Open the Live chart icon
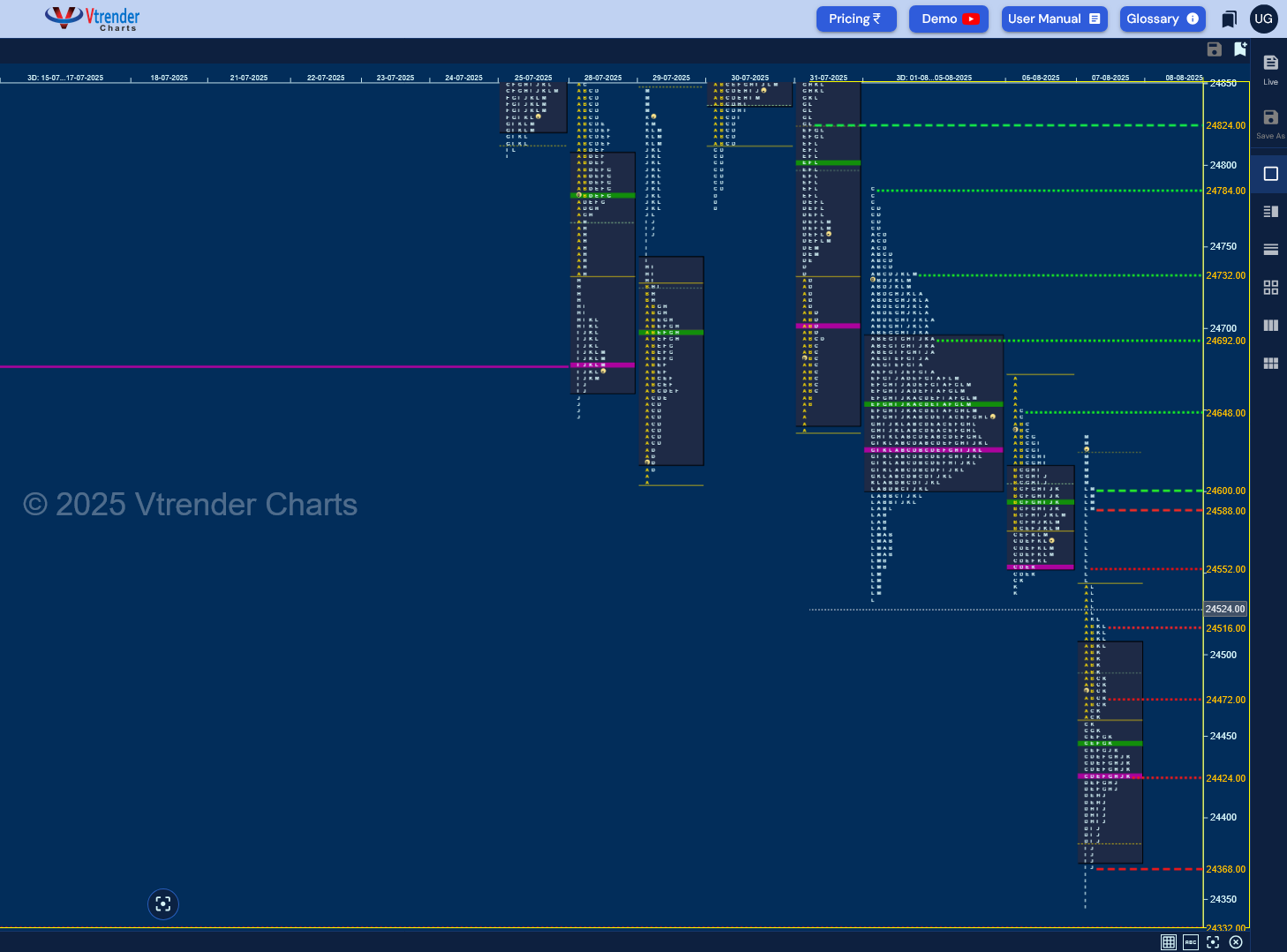This screenshot has height=952, width=1287. click(x=1270, y=69)
